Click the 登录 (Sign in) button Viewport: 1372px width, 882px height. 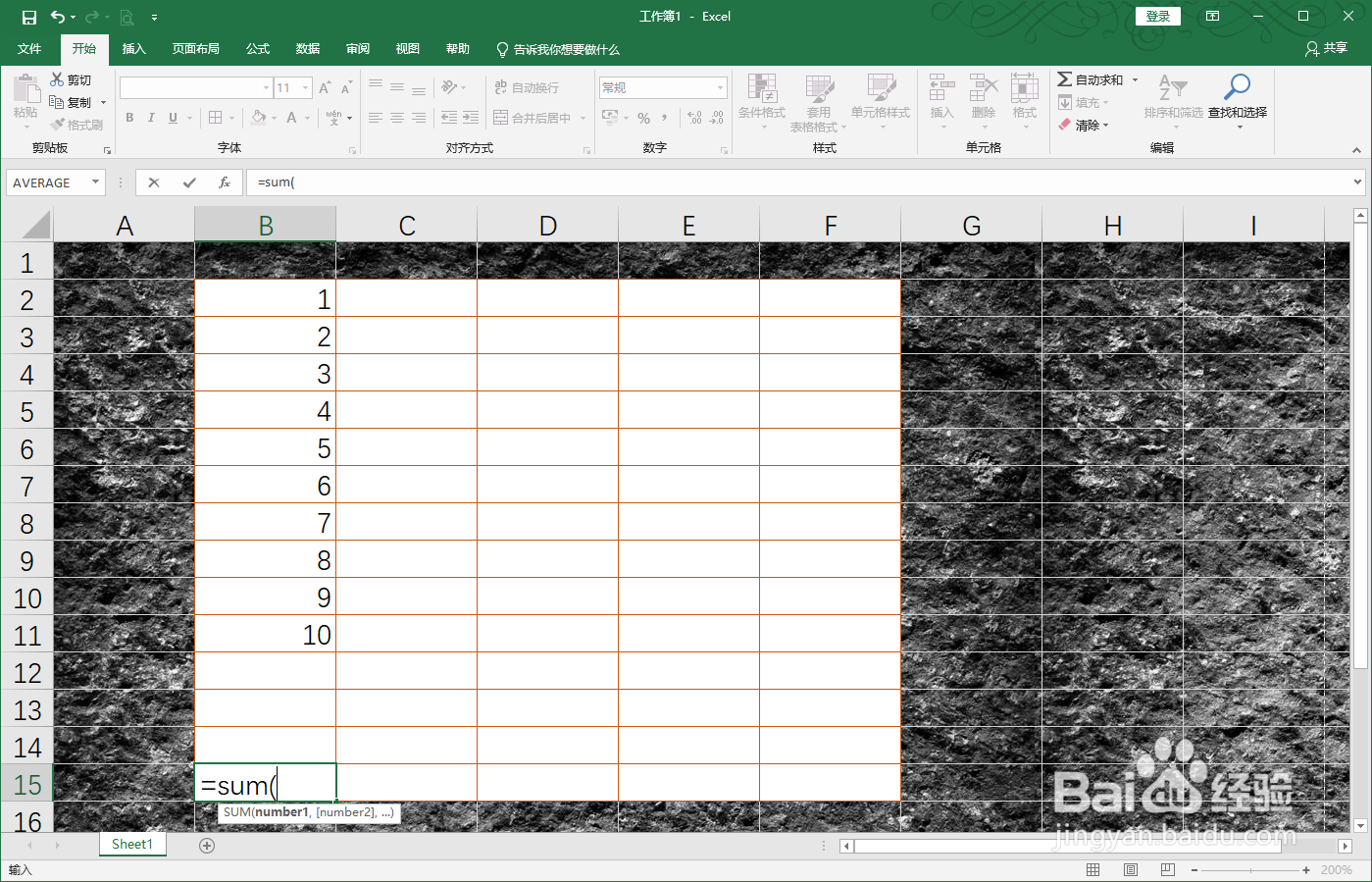pyautogui.click(x=1158, y=17)
